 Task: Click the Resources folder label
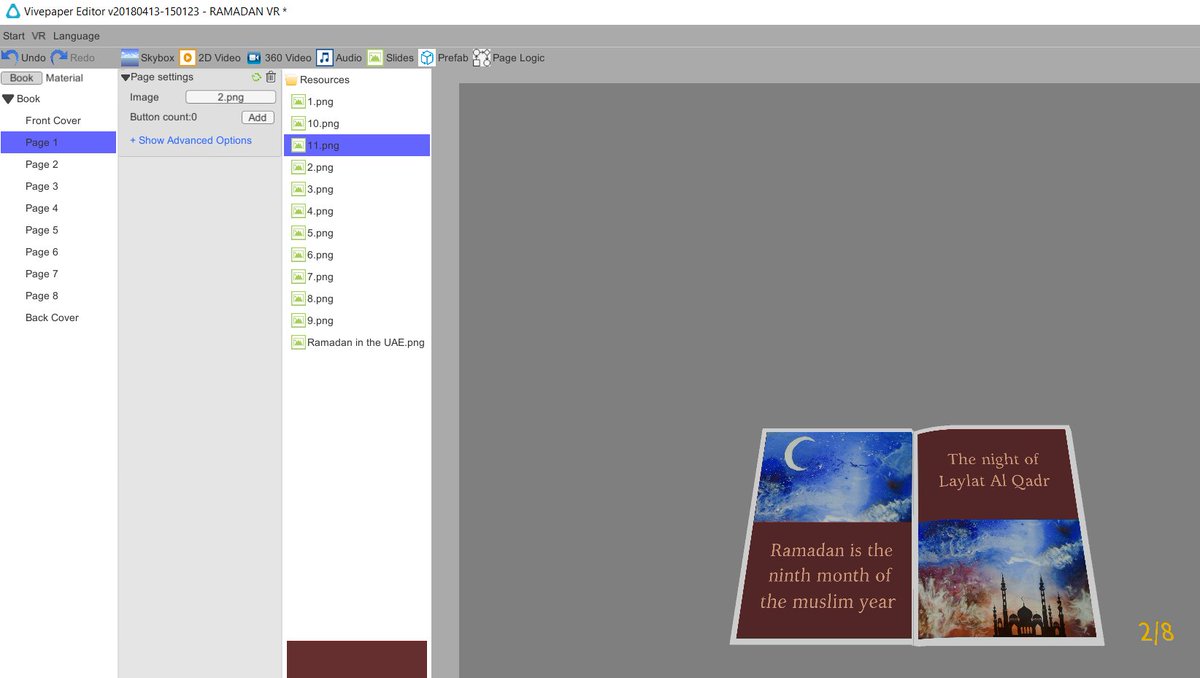click(x=325, y=80)
